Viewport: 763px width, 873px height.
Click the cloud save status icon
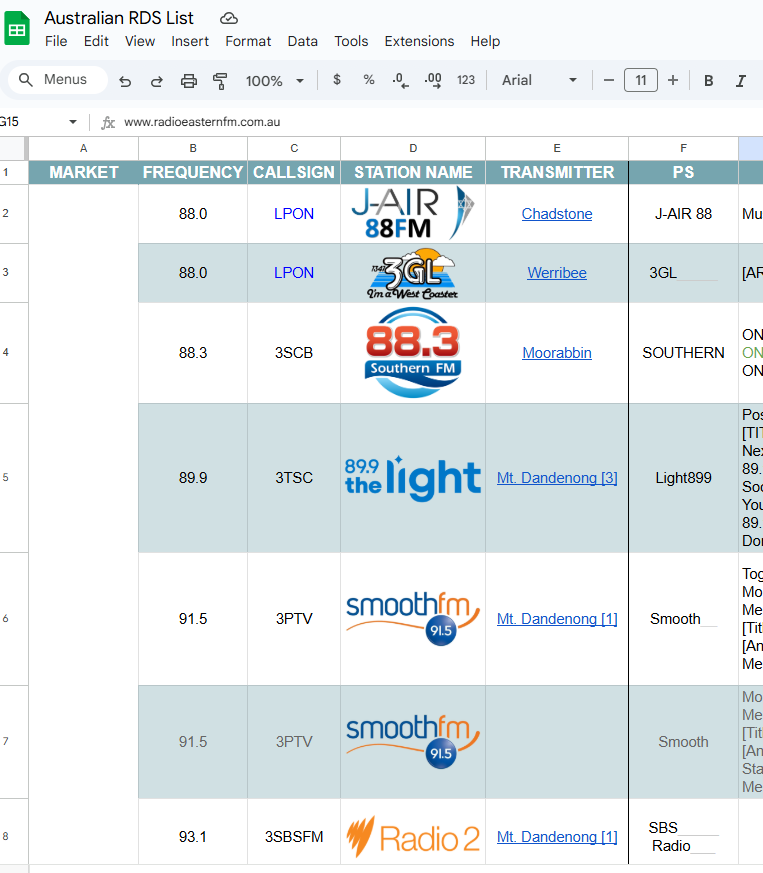(x=229, y=18)
